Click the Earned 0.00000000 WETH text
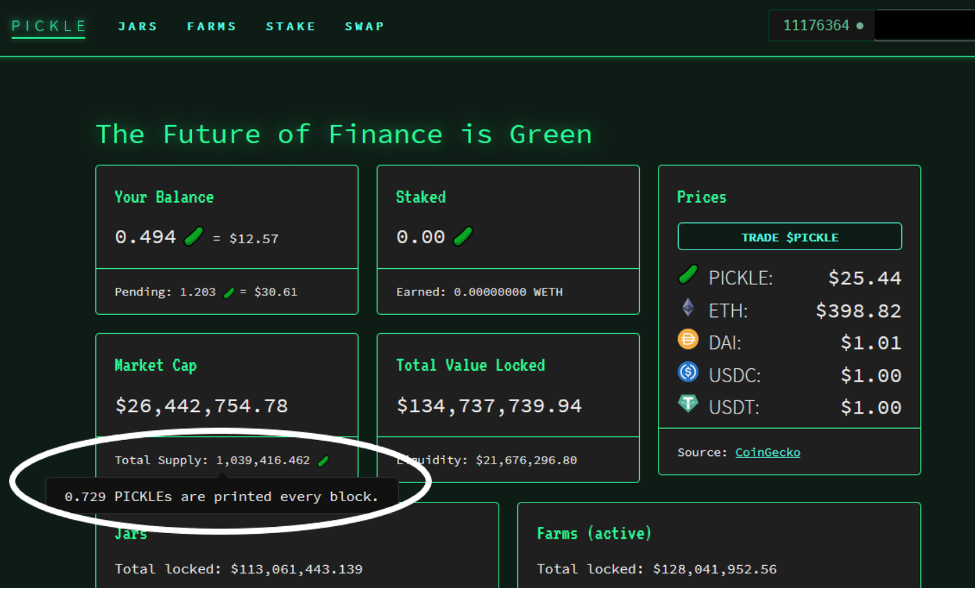This screenshot has height=589, width=977. (x=479, y=292)
